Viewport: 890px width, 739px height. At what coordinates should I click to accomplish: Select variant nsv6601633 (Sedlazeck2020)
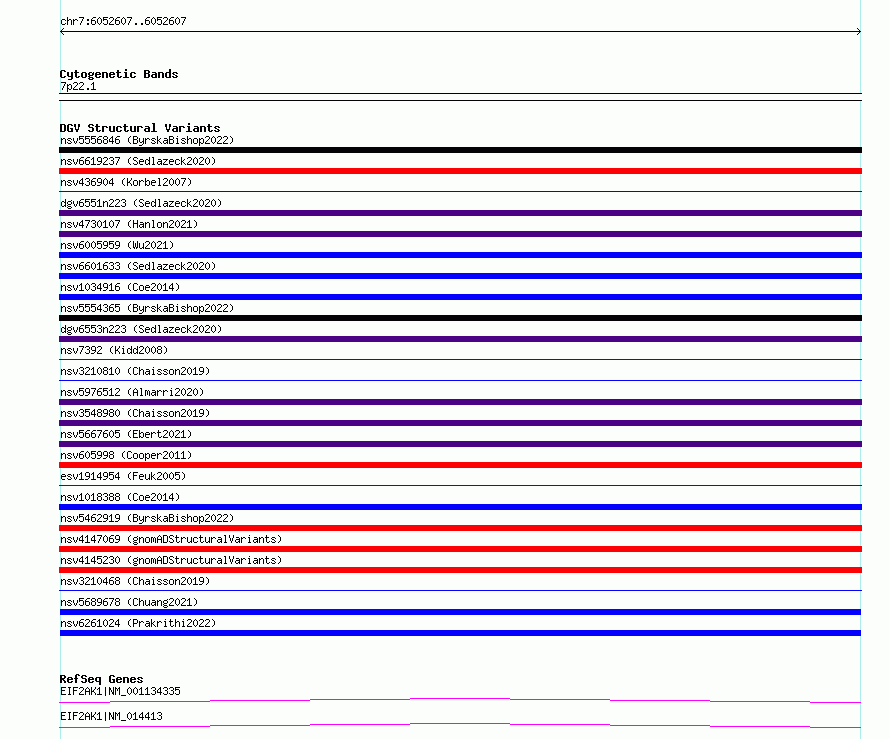(x=138, y=266)
